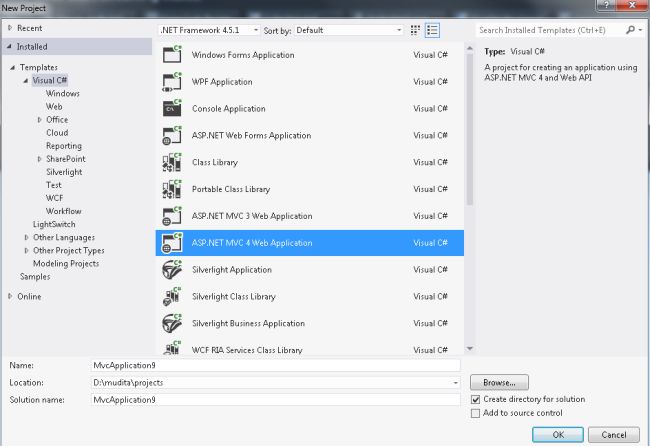Click the Browse... button
The image size is (650, 446).
click(499, 383)
